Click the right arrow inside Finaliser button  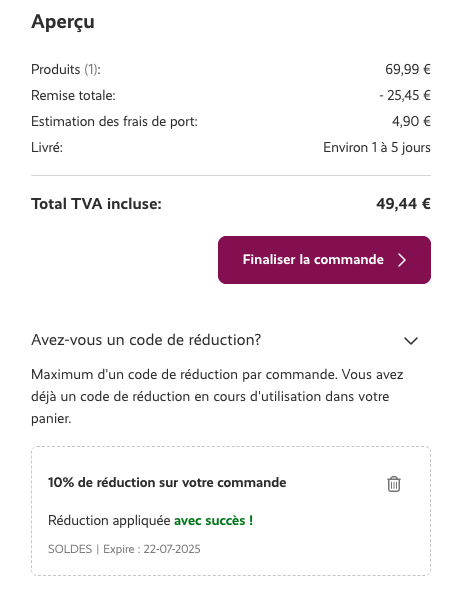click(x=402, y=260)
